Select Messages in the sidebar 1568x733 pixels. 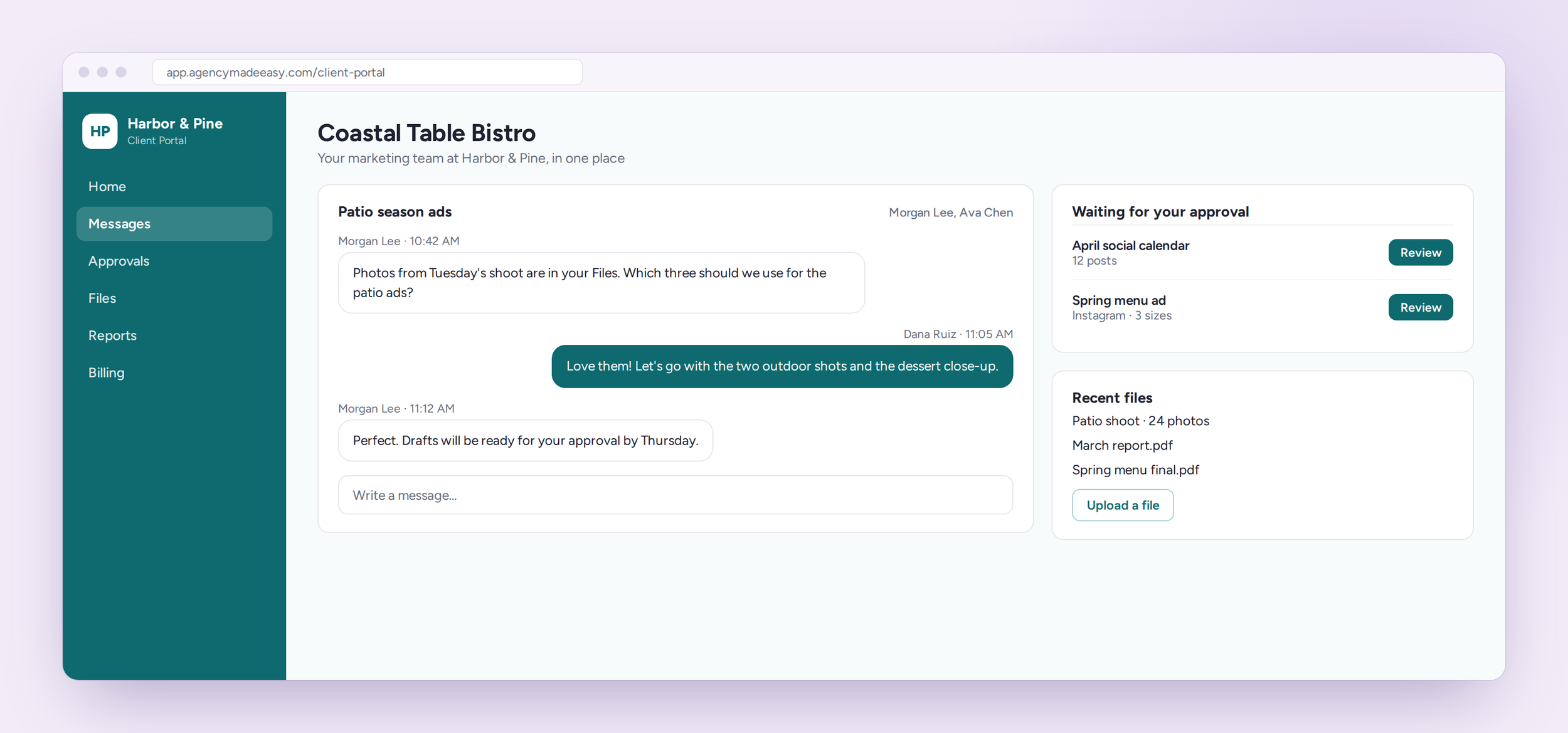174,224
